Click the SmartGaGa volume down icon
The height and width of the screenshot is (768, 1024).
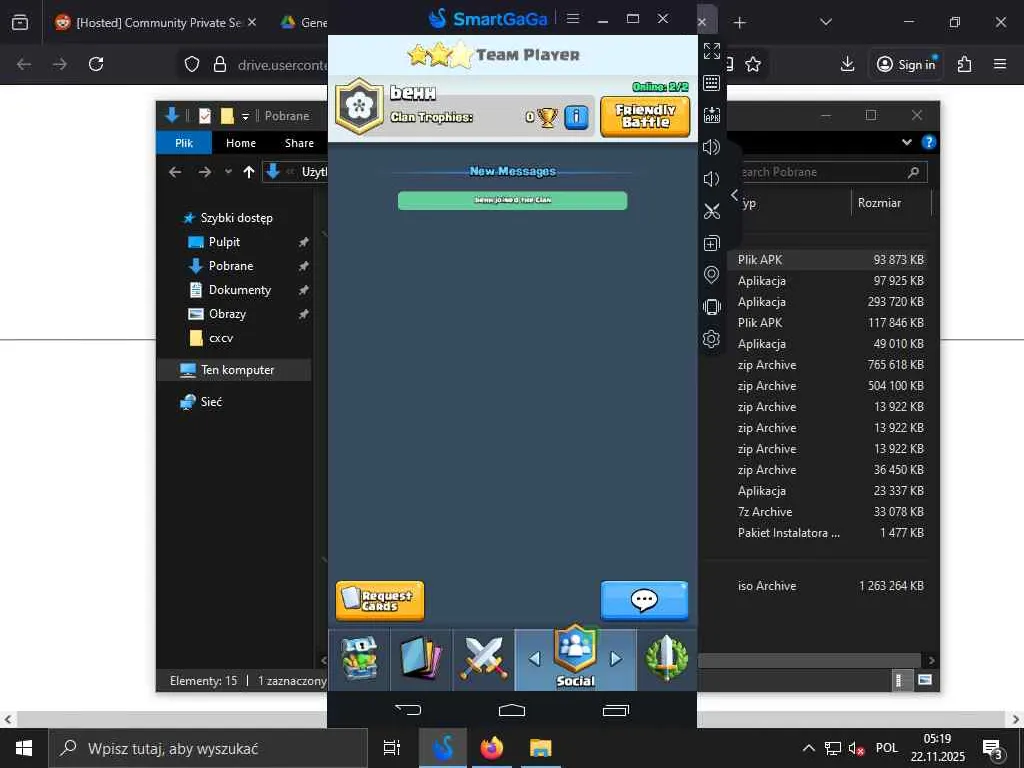[x=712, y=179]
